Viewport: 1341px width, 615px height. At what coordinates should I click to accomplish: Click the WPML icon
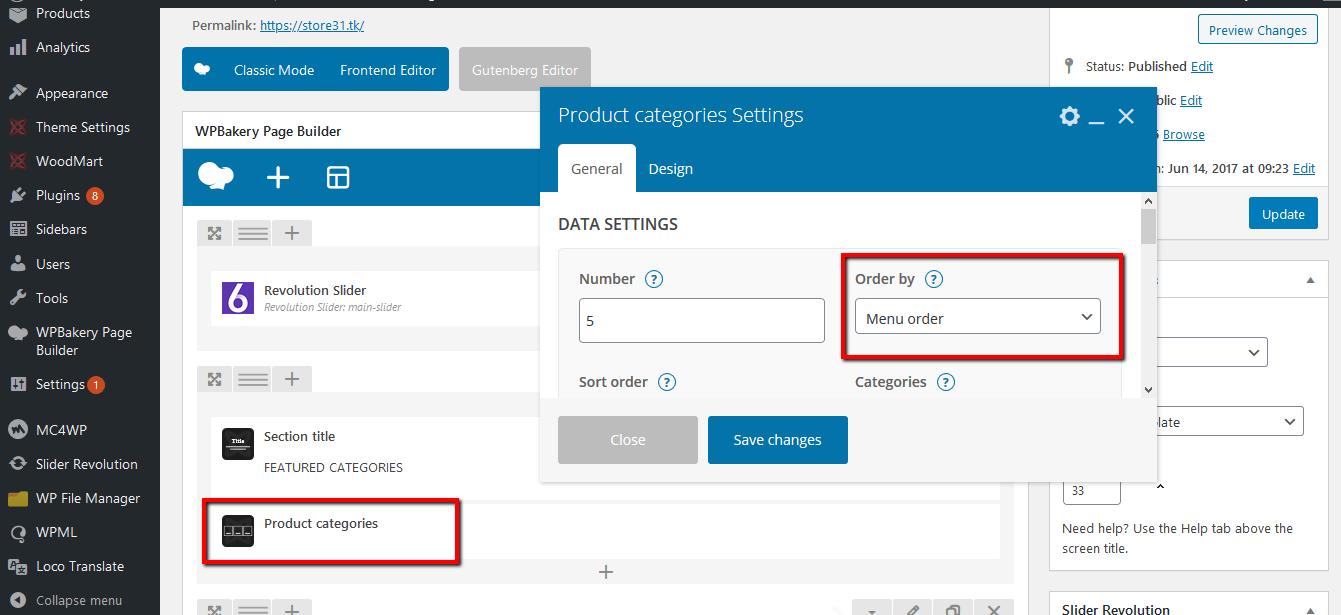pyautogui.click(x=18, y=532)
